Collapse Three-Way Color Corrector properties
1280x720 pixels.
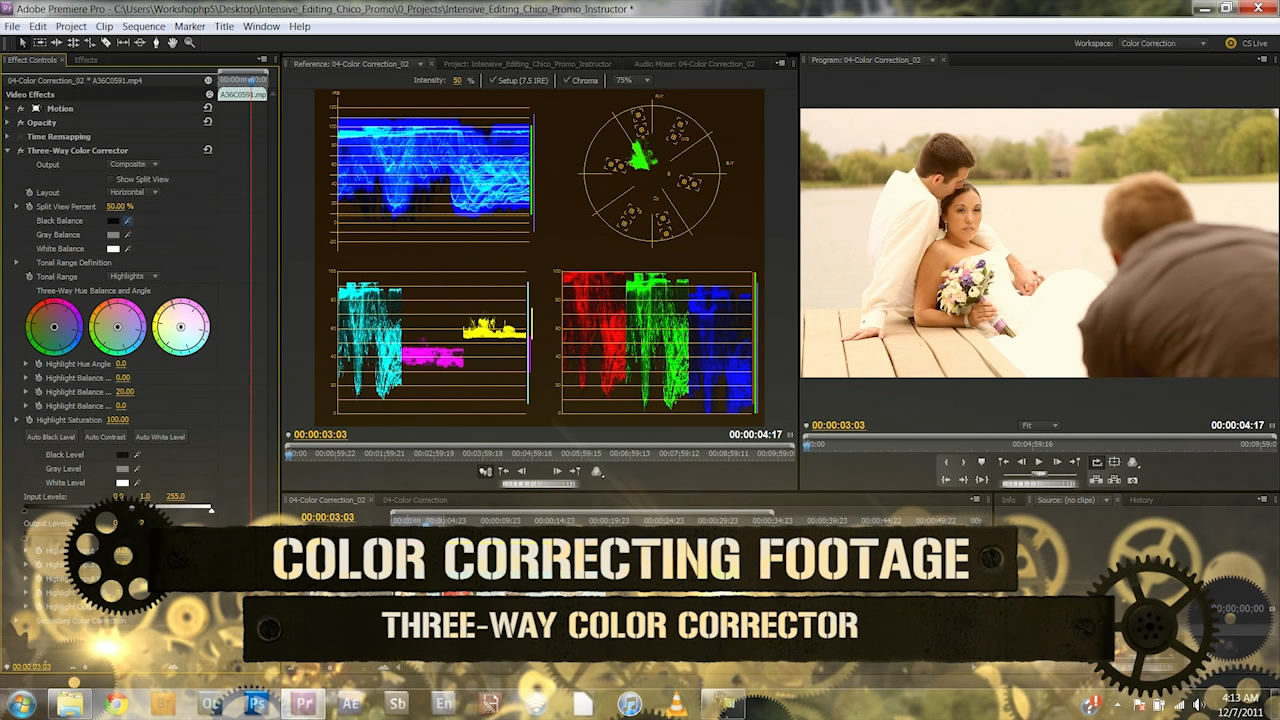tap(8, 150)
